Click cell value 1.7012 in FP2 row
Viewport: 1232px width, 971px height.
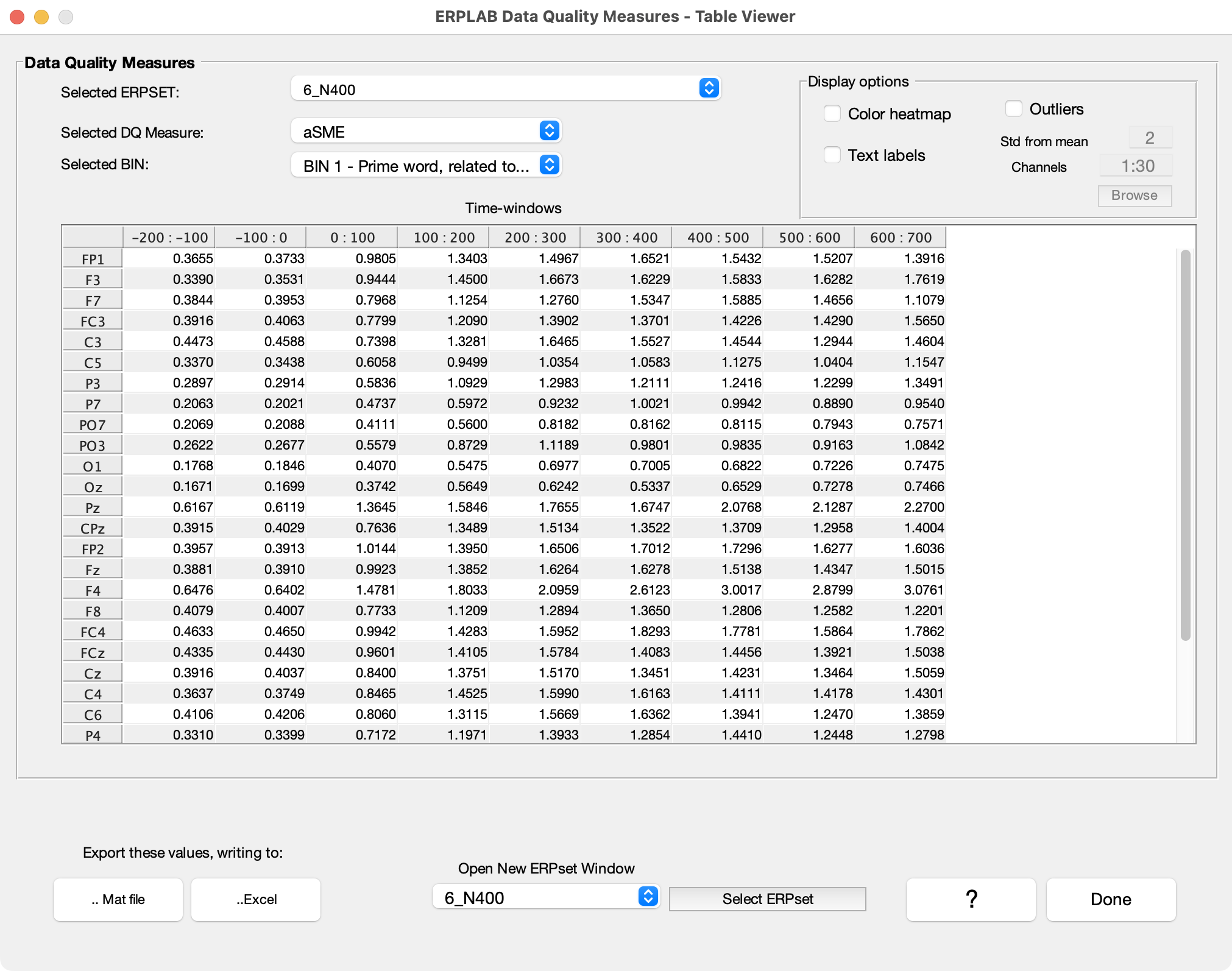point(626,548)
